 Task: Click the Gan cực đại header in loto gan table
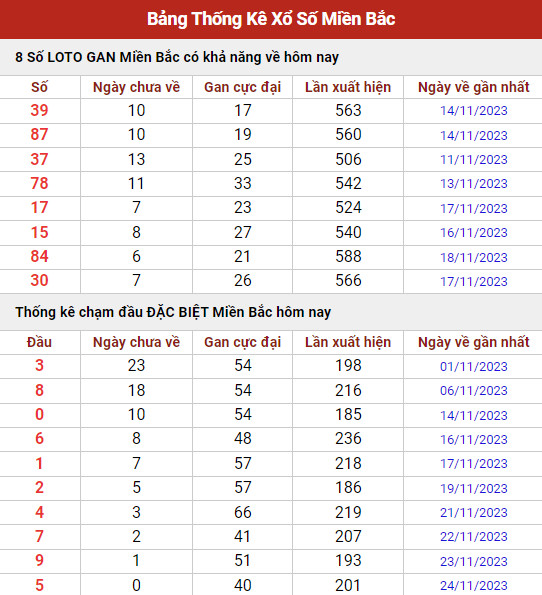pyautogui.click(x=243, y=87)
